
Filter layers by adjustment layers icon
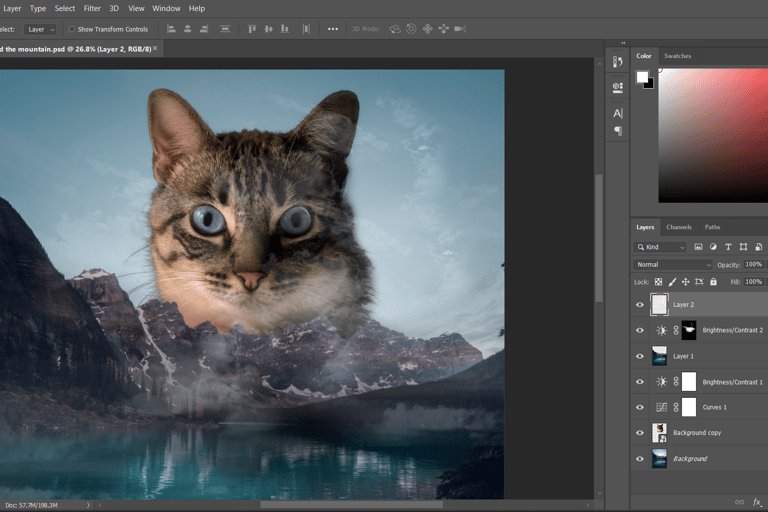(713, 247)
